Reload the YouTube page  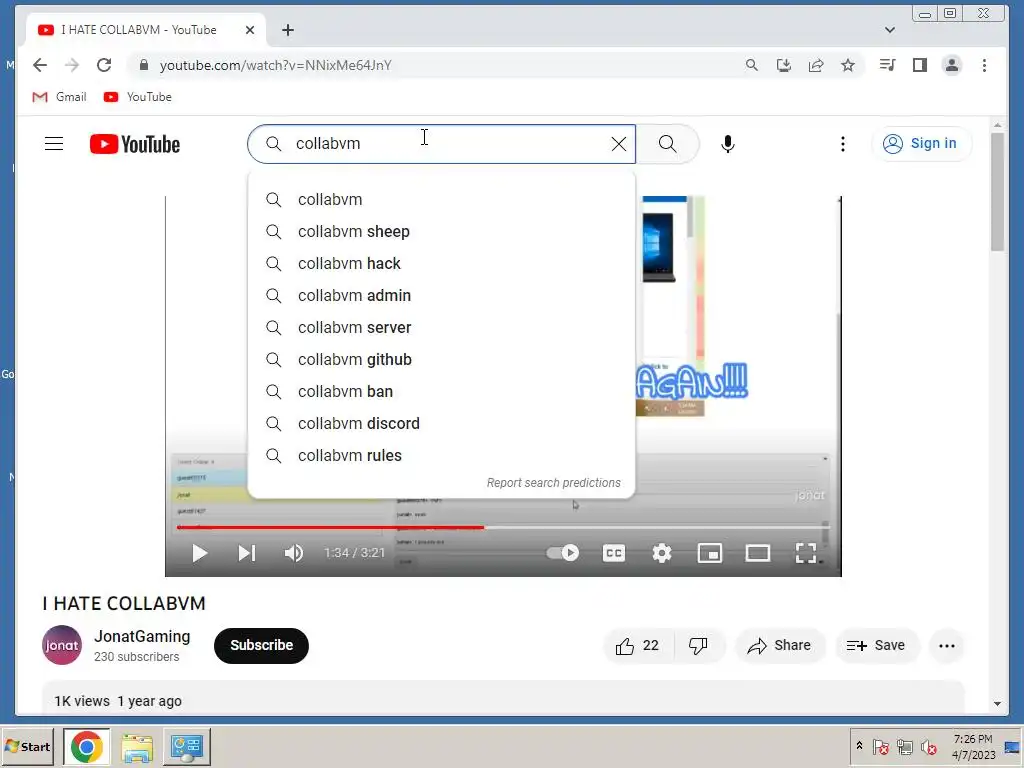pos(104,65)
